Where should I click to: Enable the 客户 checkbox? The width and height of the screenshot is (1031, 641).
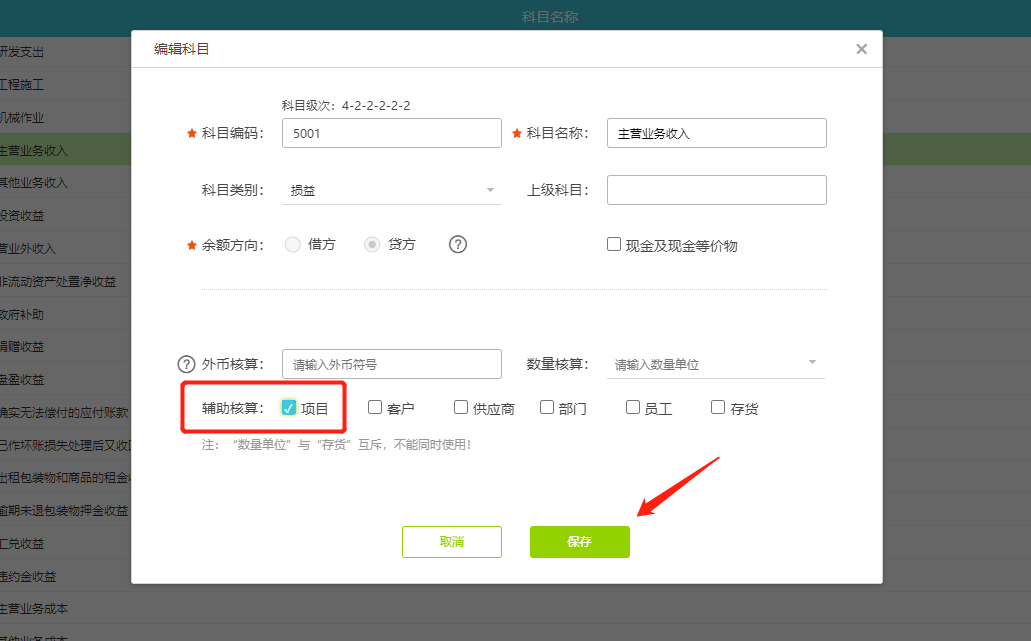click(x=375, y=407)
